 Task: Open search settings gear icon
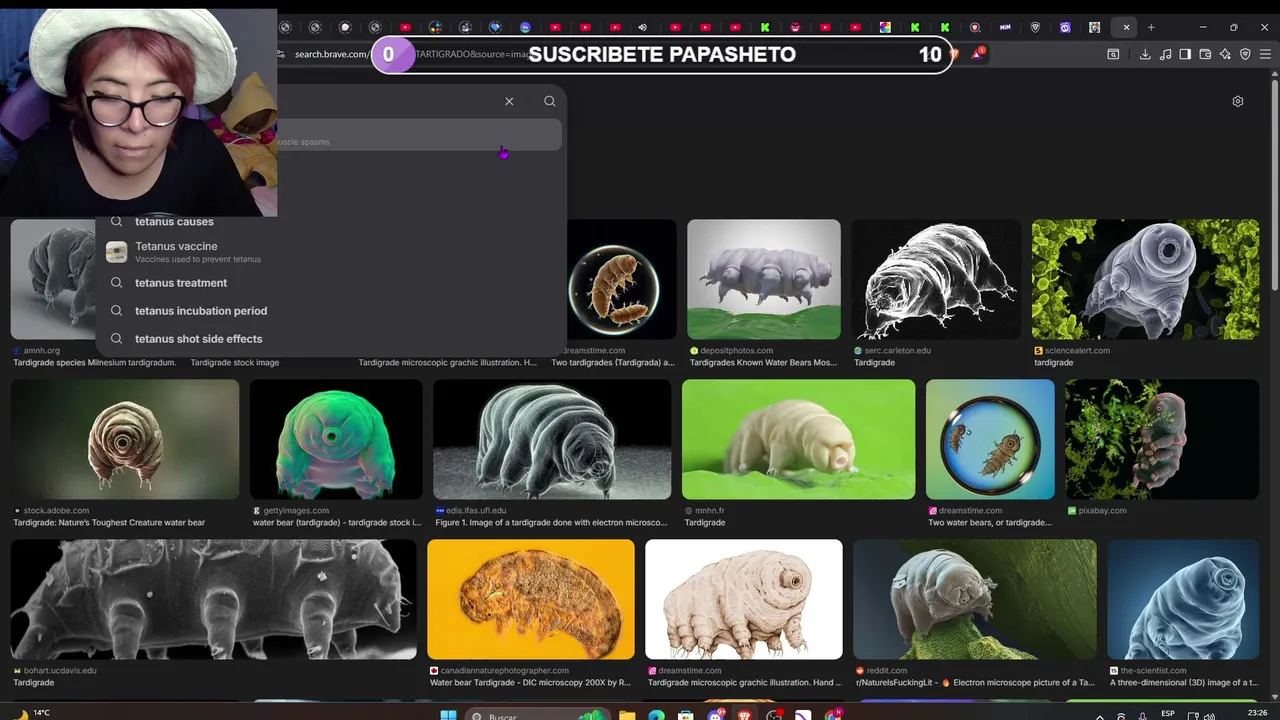tap(1238, 101)
